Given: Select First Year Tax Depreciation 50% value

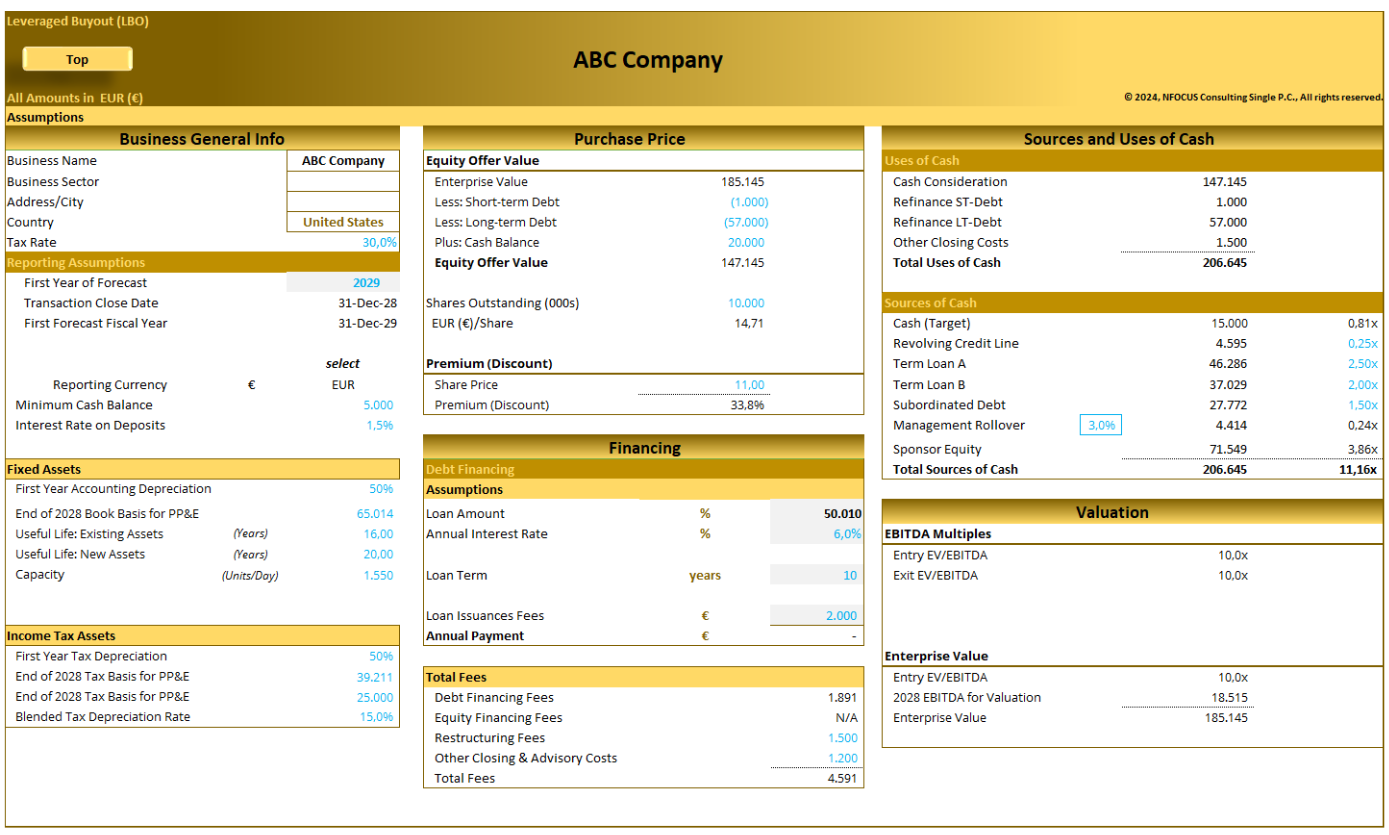Looking at the screenshot, I should click(x=381, y=656).
